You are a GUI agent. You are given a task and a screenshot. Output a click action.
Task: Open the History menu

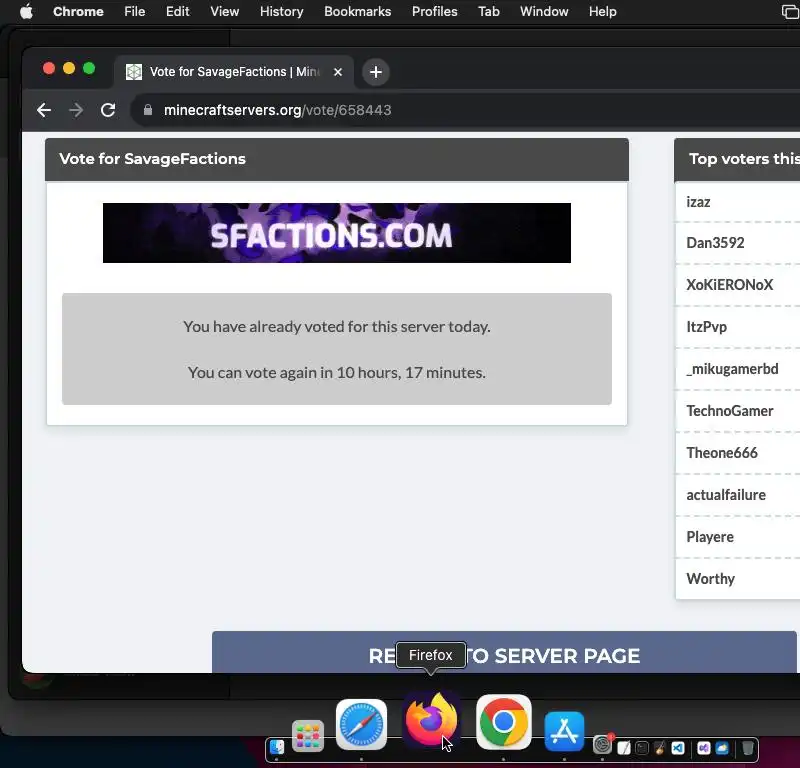point(282,11)
